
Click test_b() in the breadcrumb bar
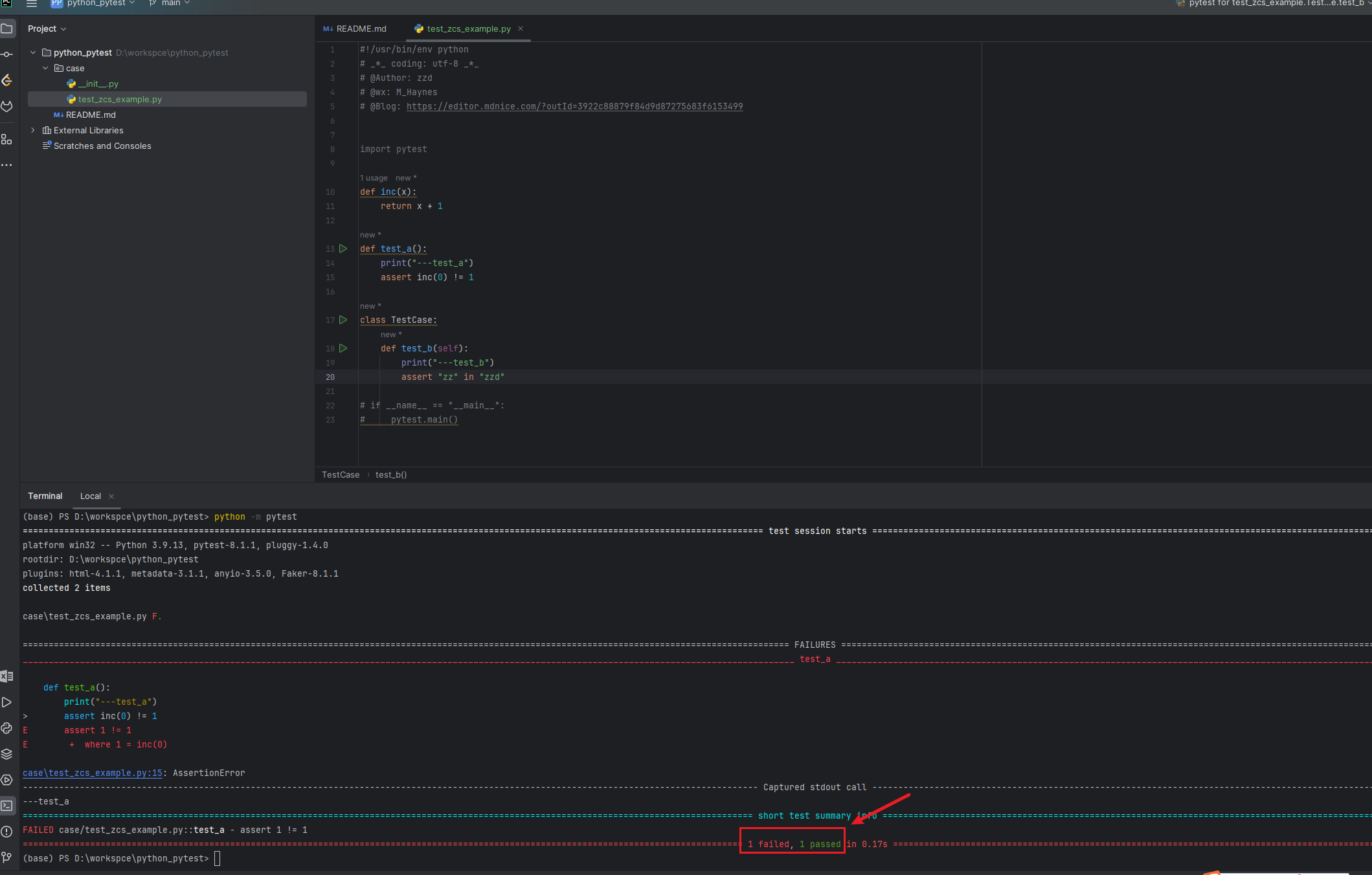coord(391,474)
